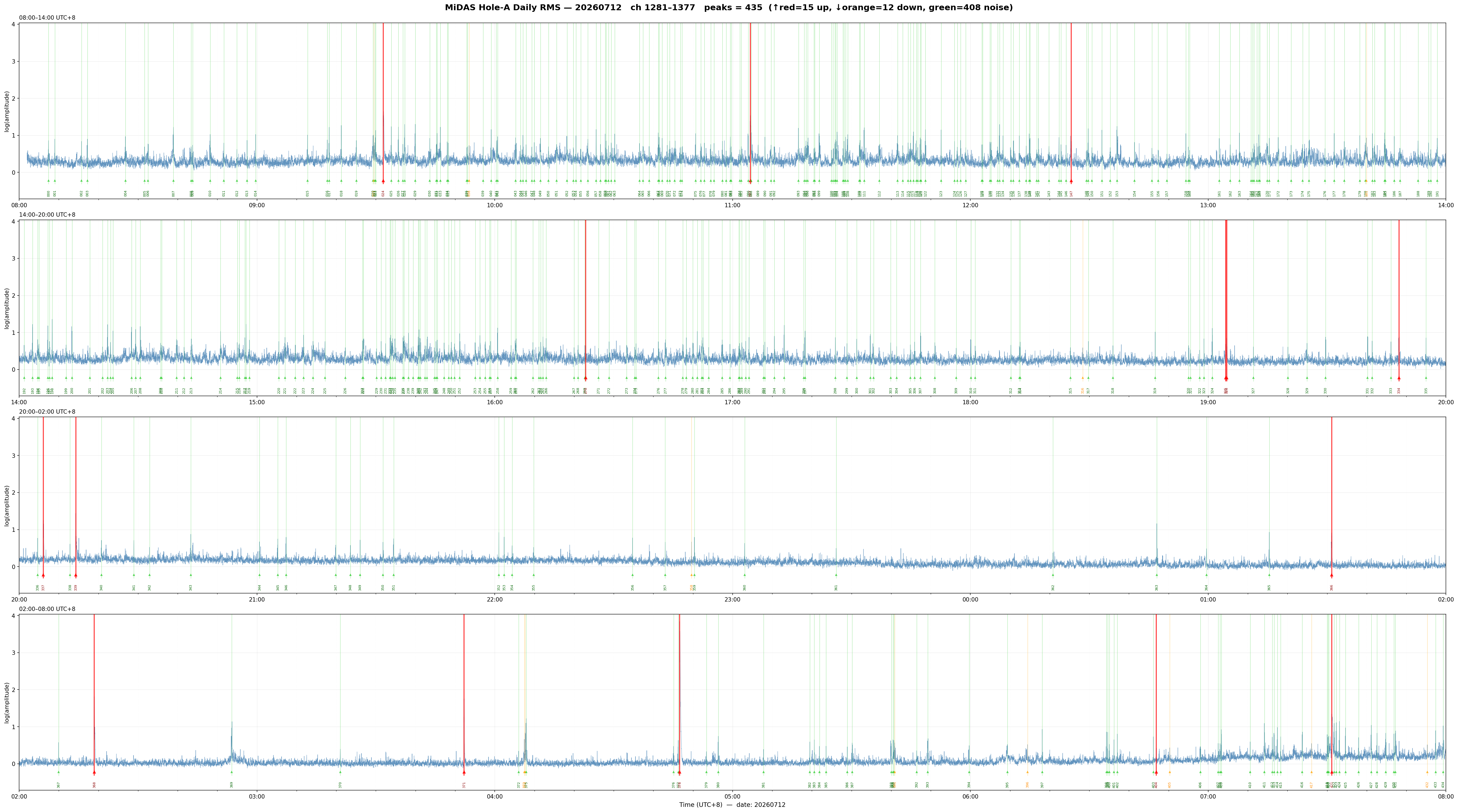Click the 'Time (UTC+8) — date: 20260712' axis label
Image resolution: width=1458 pixels, height=812 pixels.
tap(732, 805)
